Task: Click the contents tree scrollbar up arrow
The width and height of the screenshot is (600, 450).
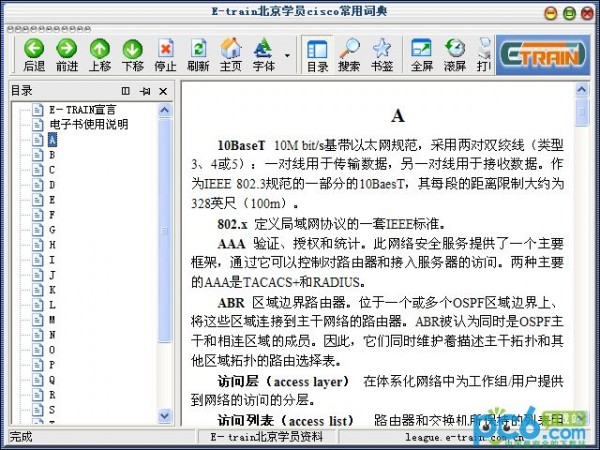Action: pyautogui.click(x=165, y=111)
